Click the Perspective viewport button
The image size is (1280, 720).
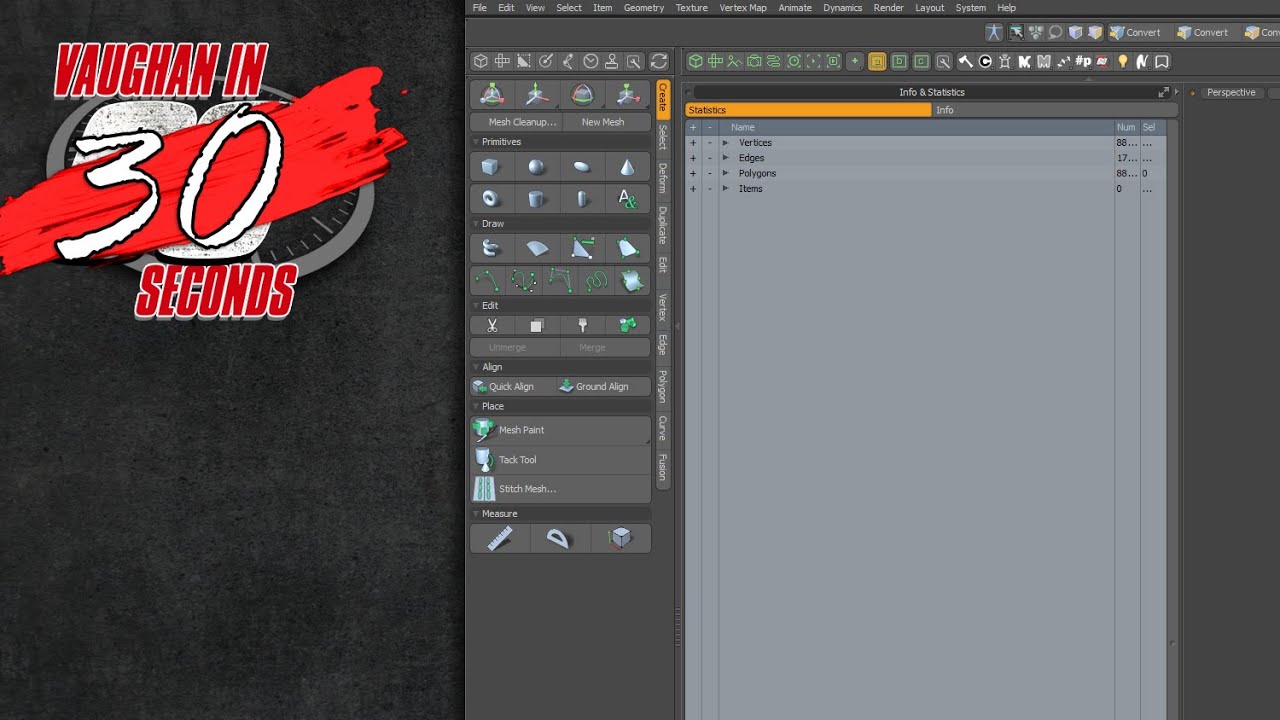[1230, 92]
